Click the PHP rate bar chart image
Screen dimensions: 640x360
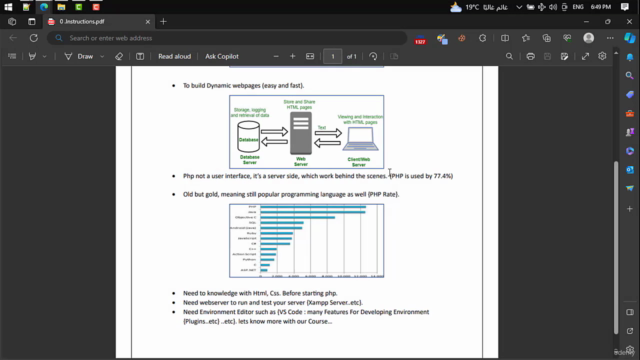(307, 241)
